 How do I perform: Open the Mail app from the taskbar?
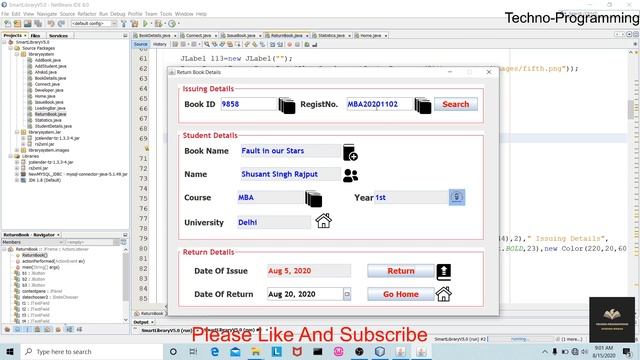tap(236, 351)
